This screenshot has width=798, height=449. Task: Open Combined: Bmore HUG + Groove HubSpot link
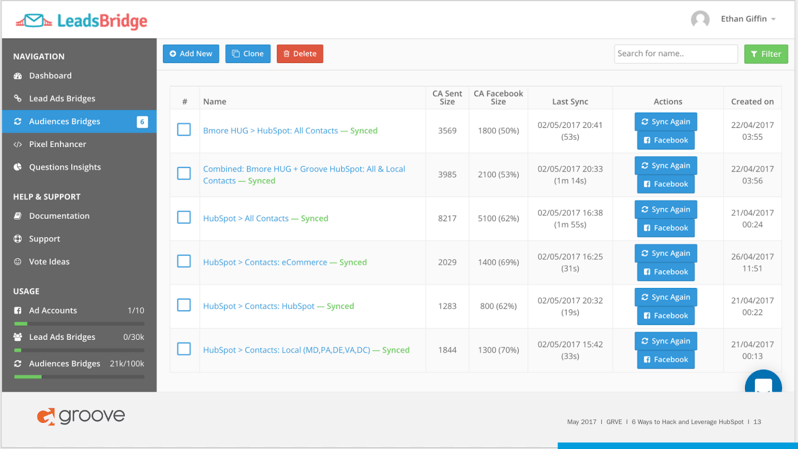coord(304,175)
